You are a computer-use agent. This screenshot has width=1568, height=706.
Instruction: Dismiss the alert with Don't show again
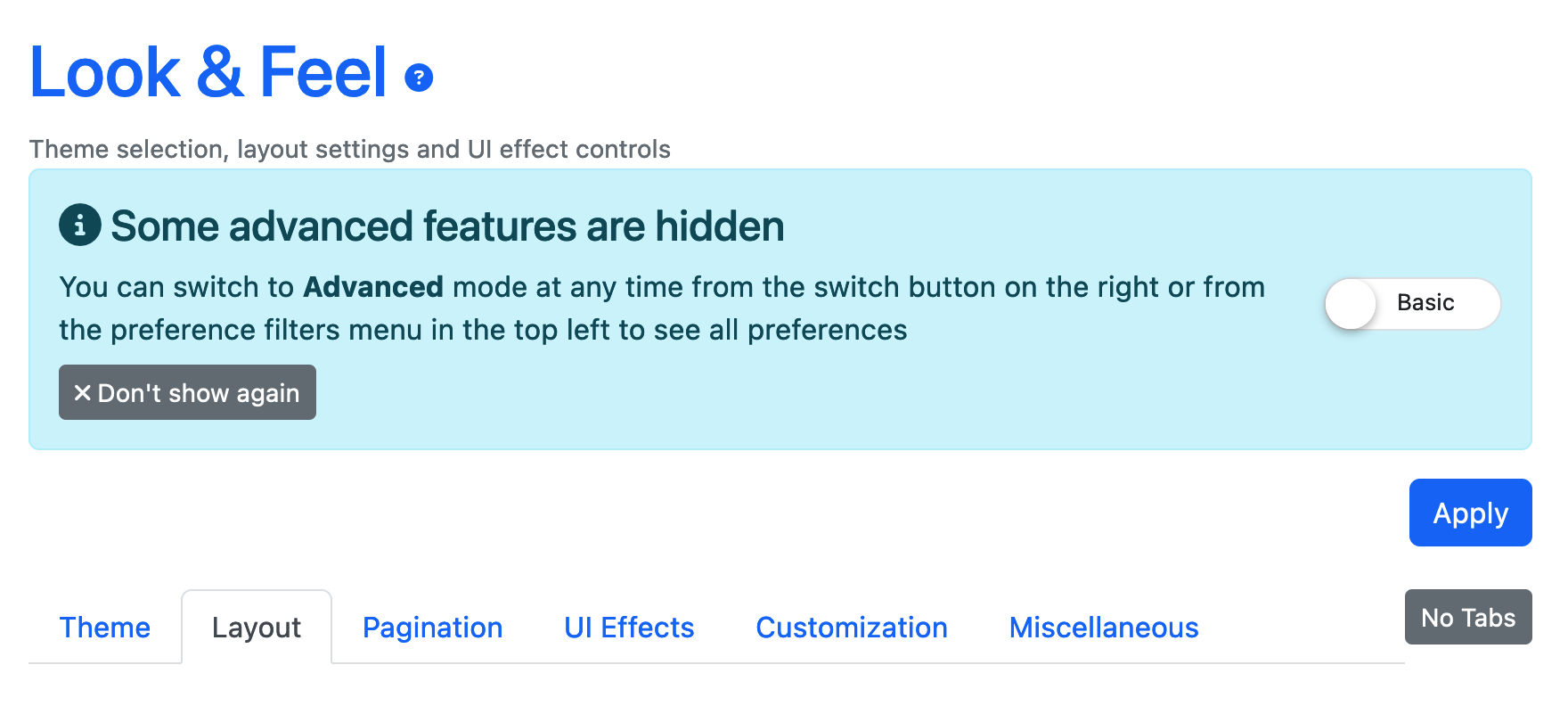187,392
